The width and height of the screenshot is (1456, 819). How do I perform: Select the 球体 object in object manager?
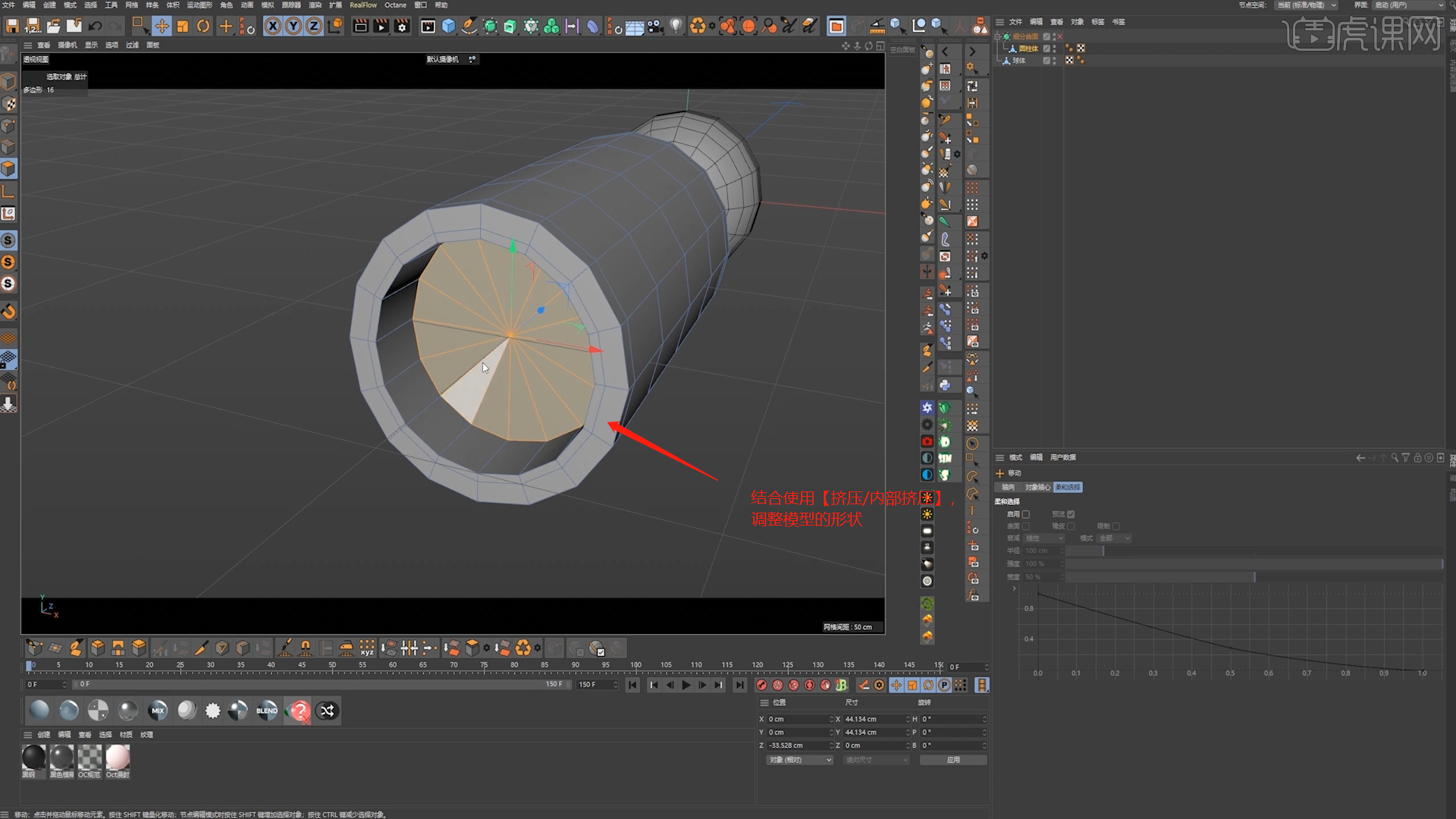pos(1018,61)
